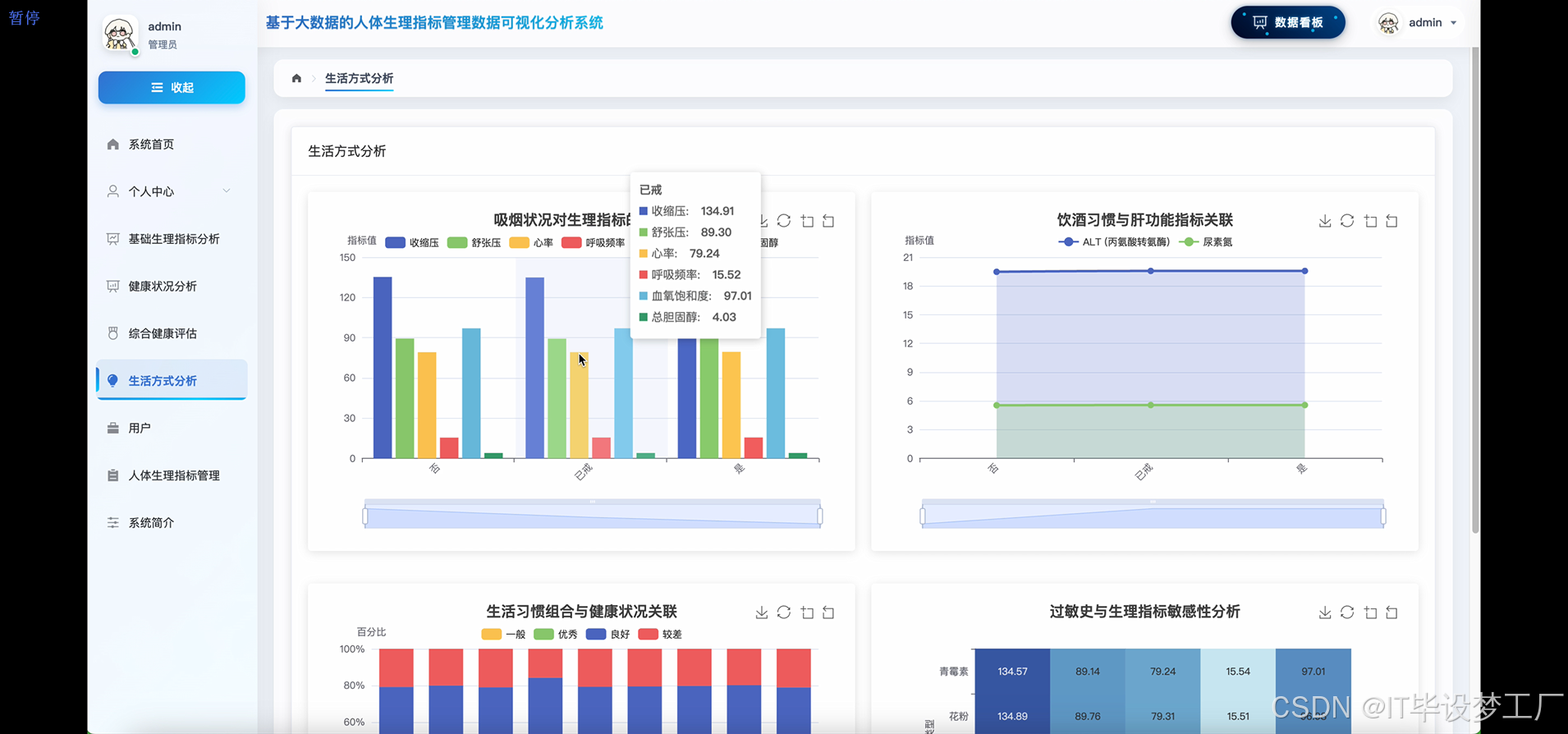Open the 数据看板 dashboard button
This screenshot has height=734, width=1568.
tap(1287, 22)
